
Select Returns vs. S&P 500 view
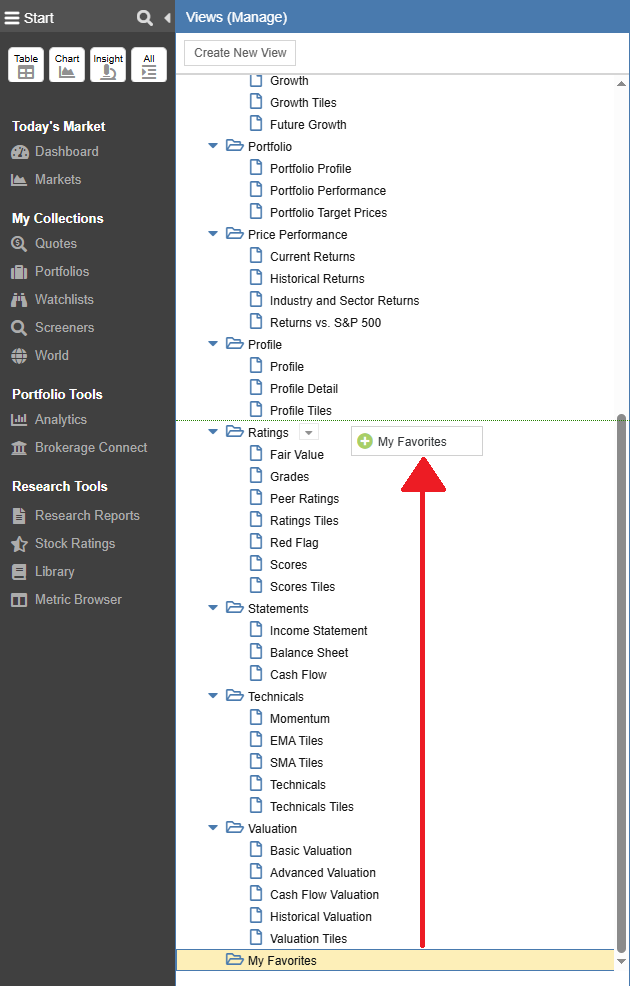[325, 323]
